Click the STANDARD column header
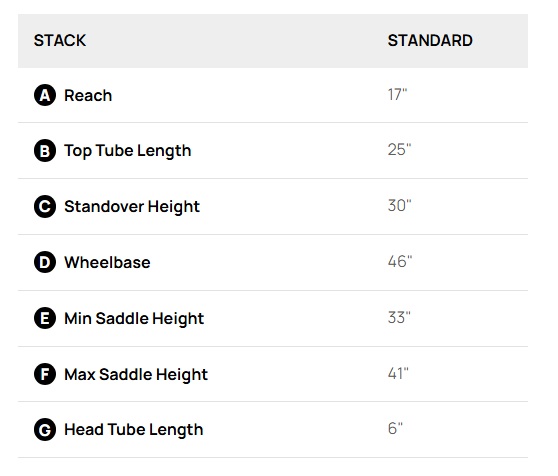The width and height of the screenshot is (558, 476). click(x=430, y=40)
